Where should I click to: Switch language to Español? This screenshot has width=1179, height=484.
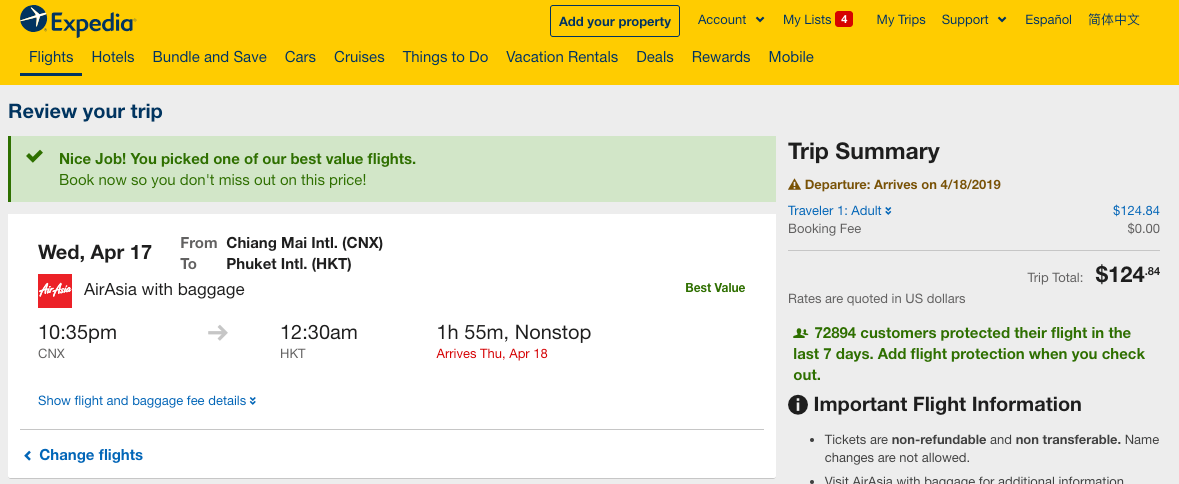1048,20
